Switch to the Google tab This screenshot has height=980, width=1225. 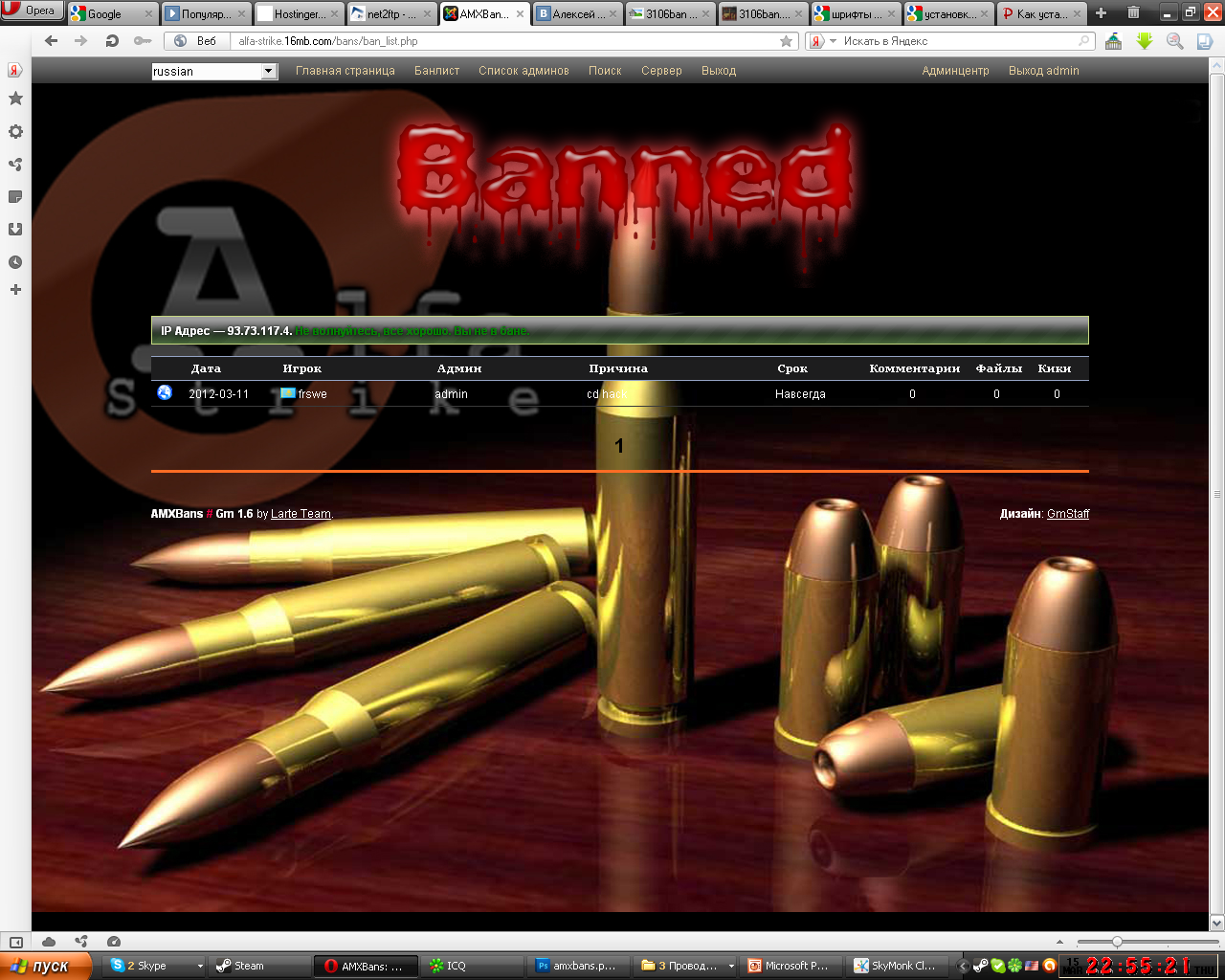point(112,13)
